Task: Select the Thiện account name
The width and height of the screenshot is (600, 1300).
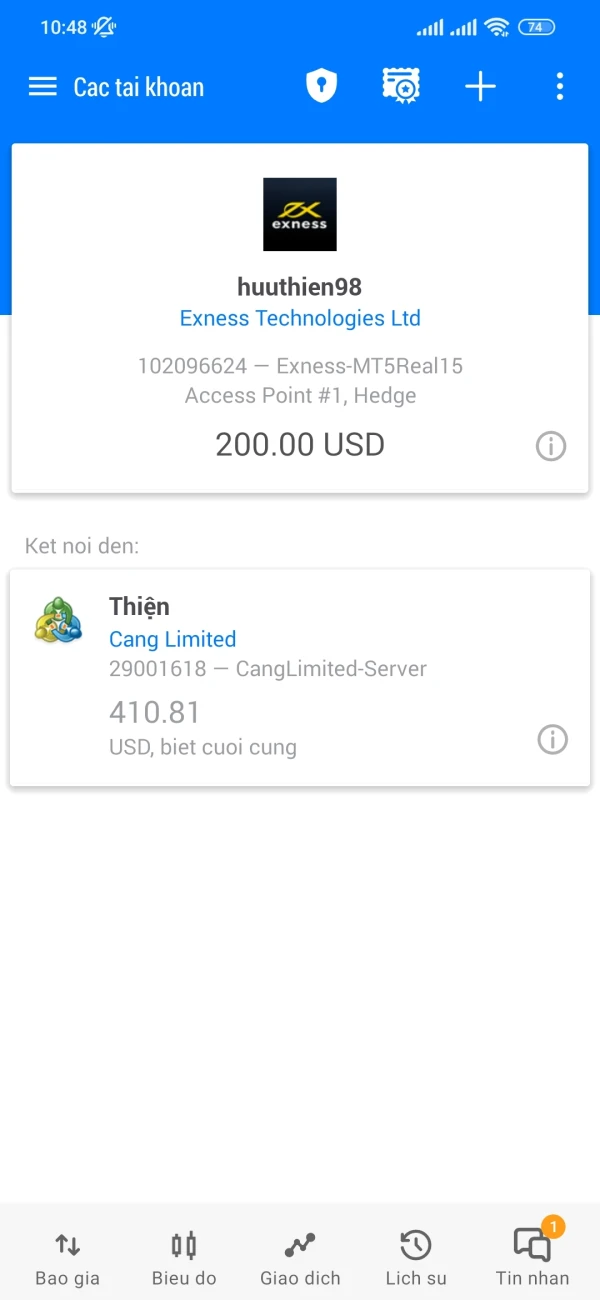Action: [139, 606]
